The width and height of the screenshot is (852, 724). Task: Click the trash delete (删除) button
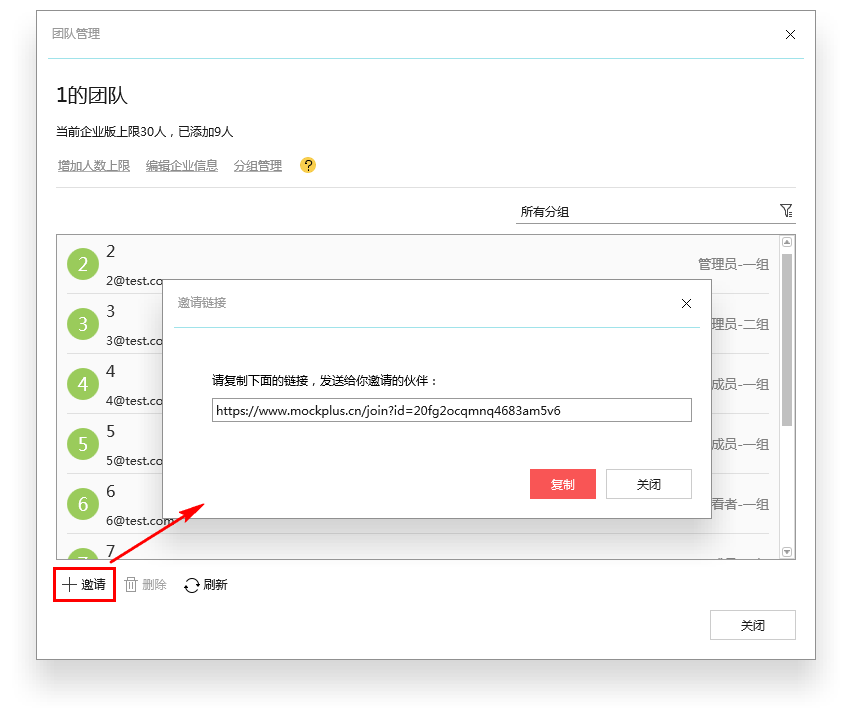pos(146,585)
